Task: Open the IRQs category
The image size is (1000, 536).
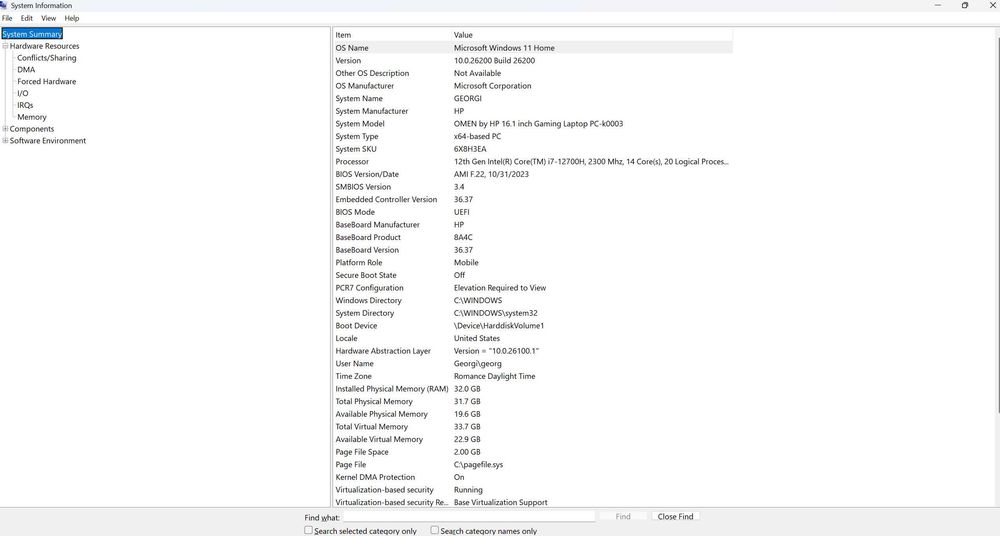Action: click(25, 105)
